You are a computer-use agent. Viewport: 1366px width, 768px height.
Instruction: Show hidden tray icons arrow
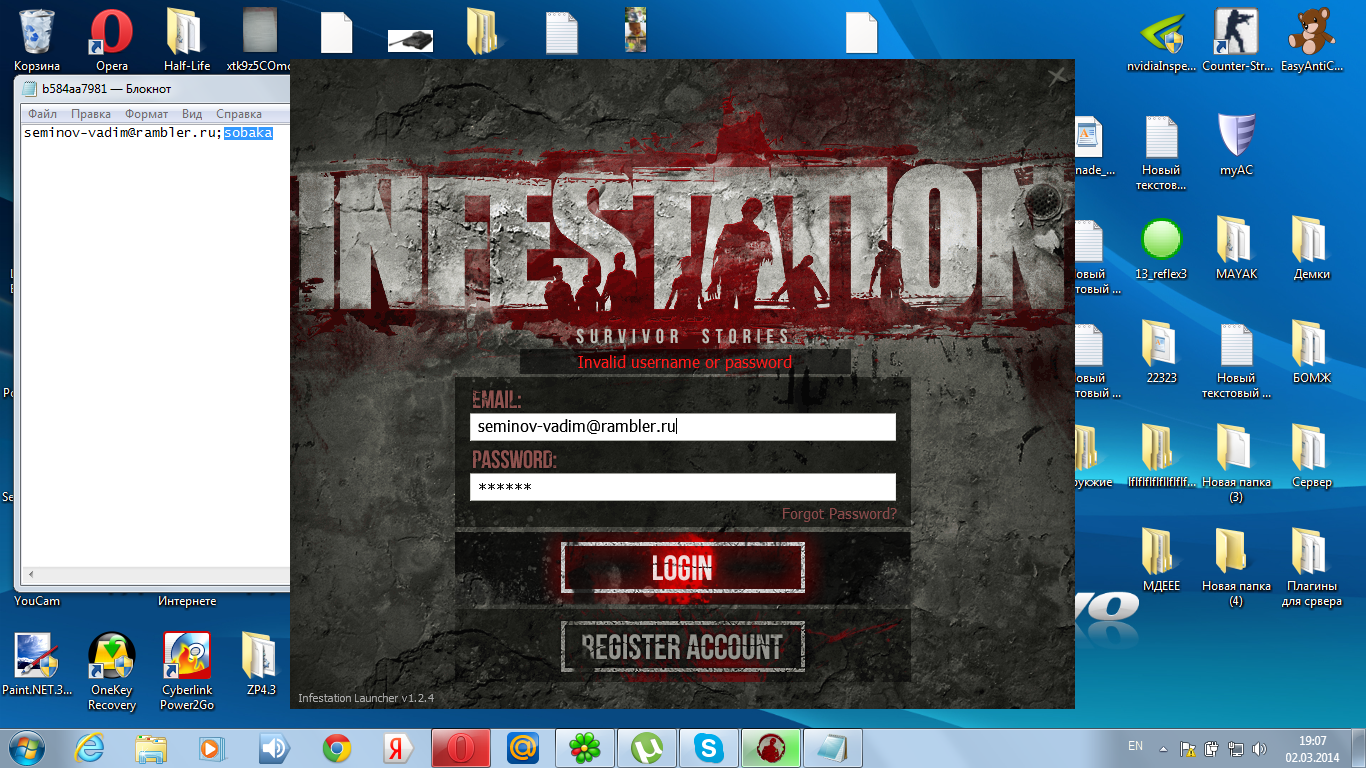pos(1163,748)
